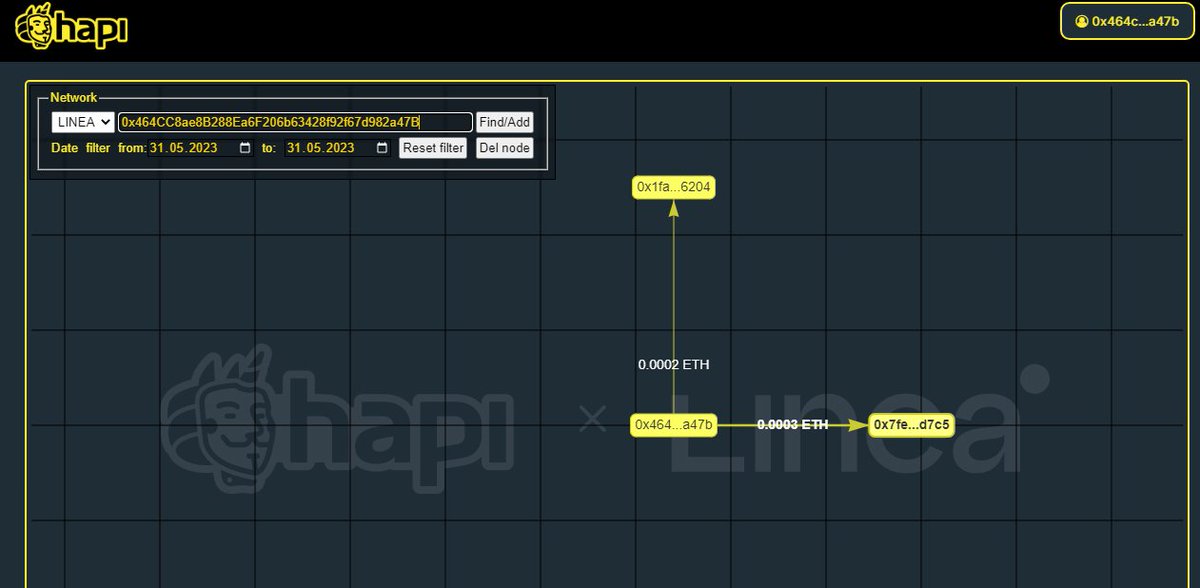
Task: Click the Del node button
Action: (x=505, y=148)
